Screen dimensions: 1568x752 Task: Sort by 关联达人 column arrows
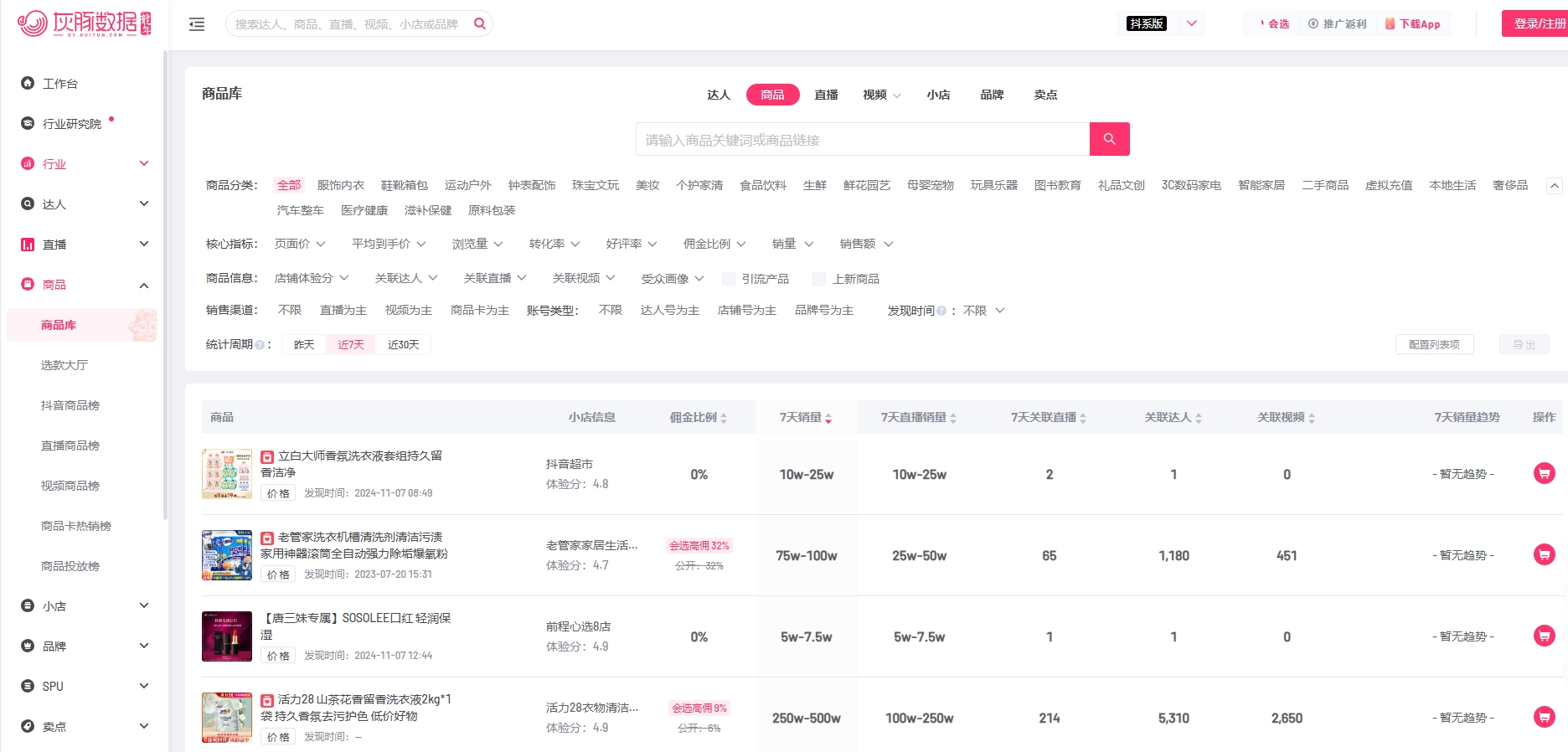pyautogui.click(x=1199, y=418)
